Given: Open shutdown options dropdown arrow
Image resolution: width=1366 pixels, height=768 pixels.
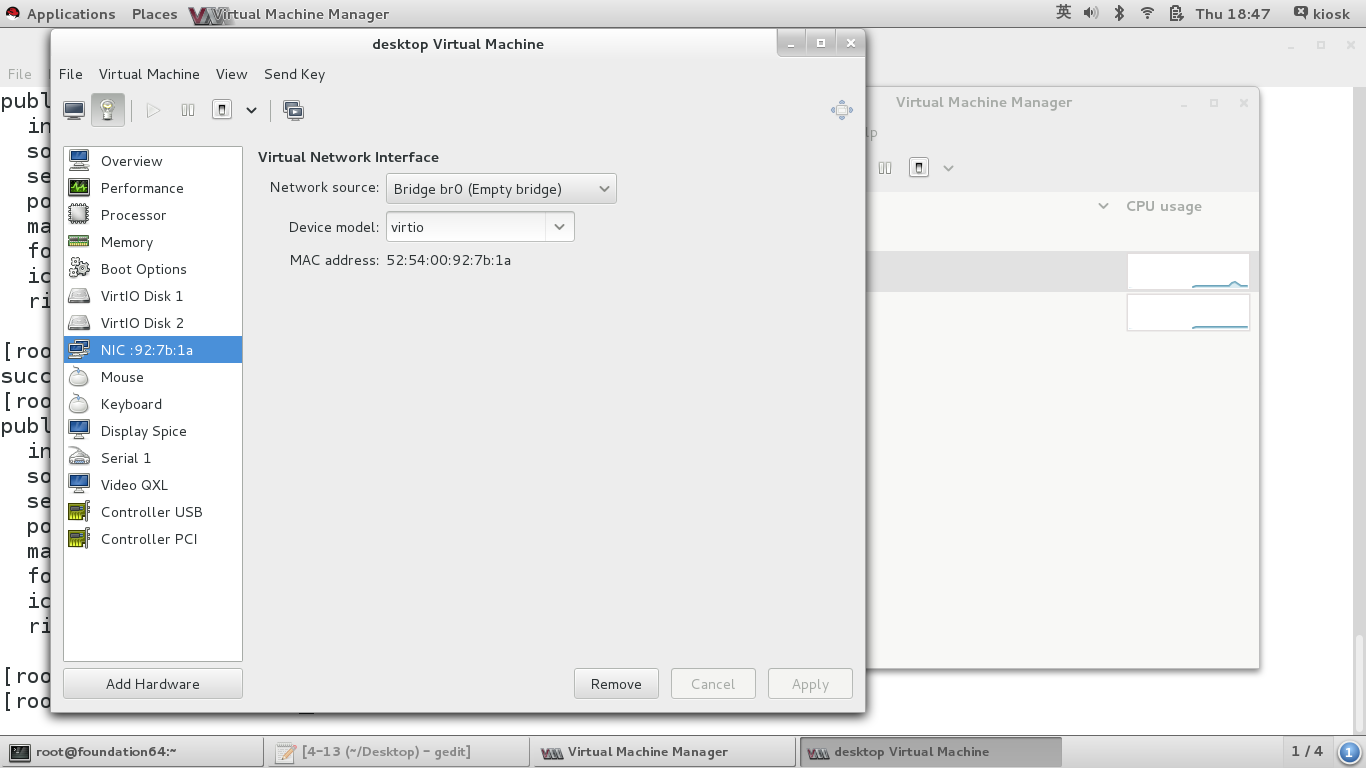Looking at the screenshot, I should (x=251, y=110).
